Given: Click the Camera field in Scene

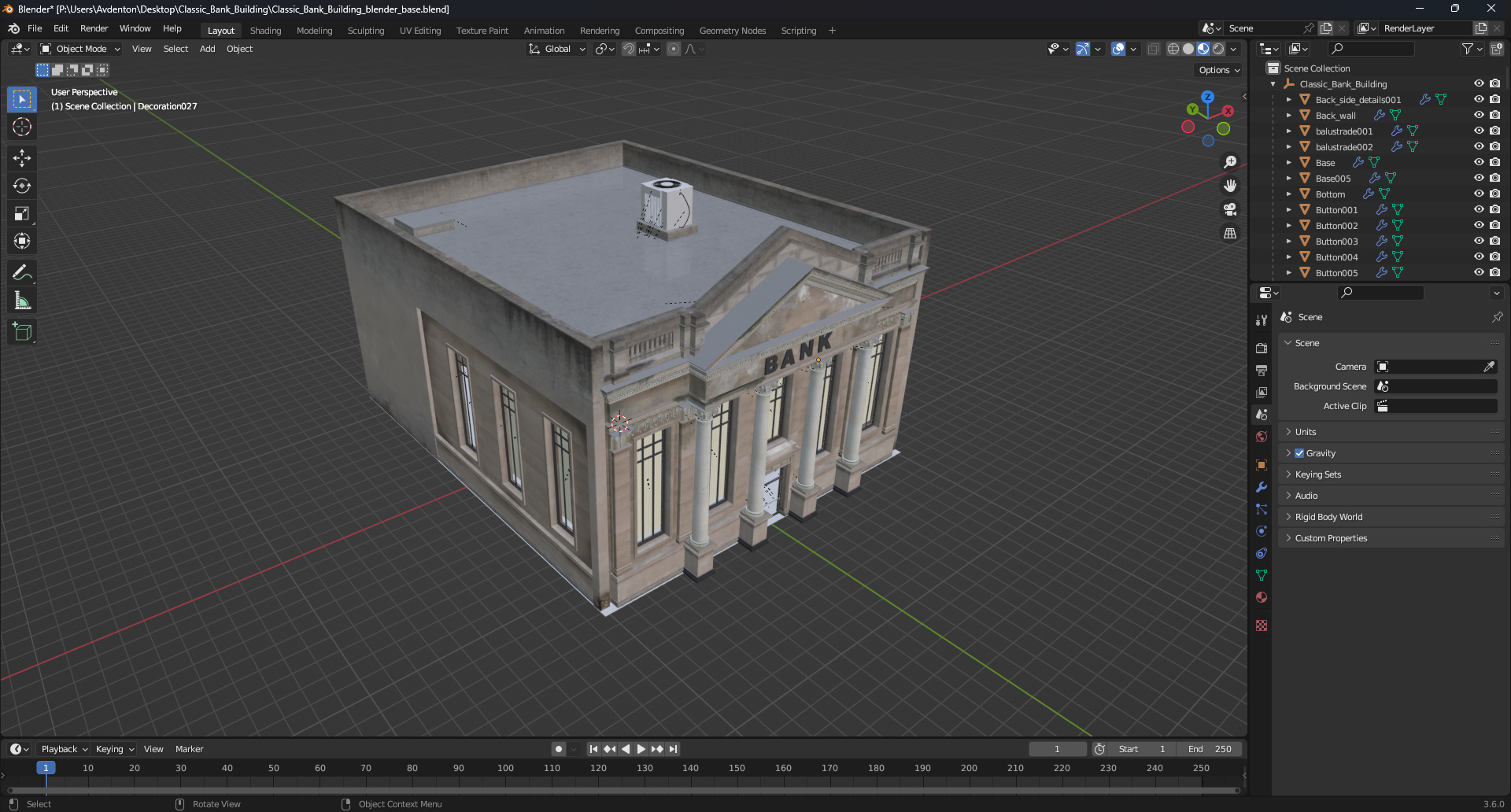Looking at the screenshot, I should 1435,367.
